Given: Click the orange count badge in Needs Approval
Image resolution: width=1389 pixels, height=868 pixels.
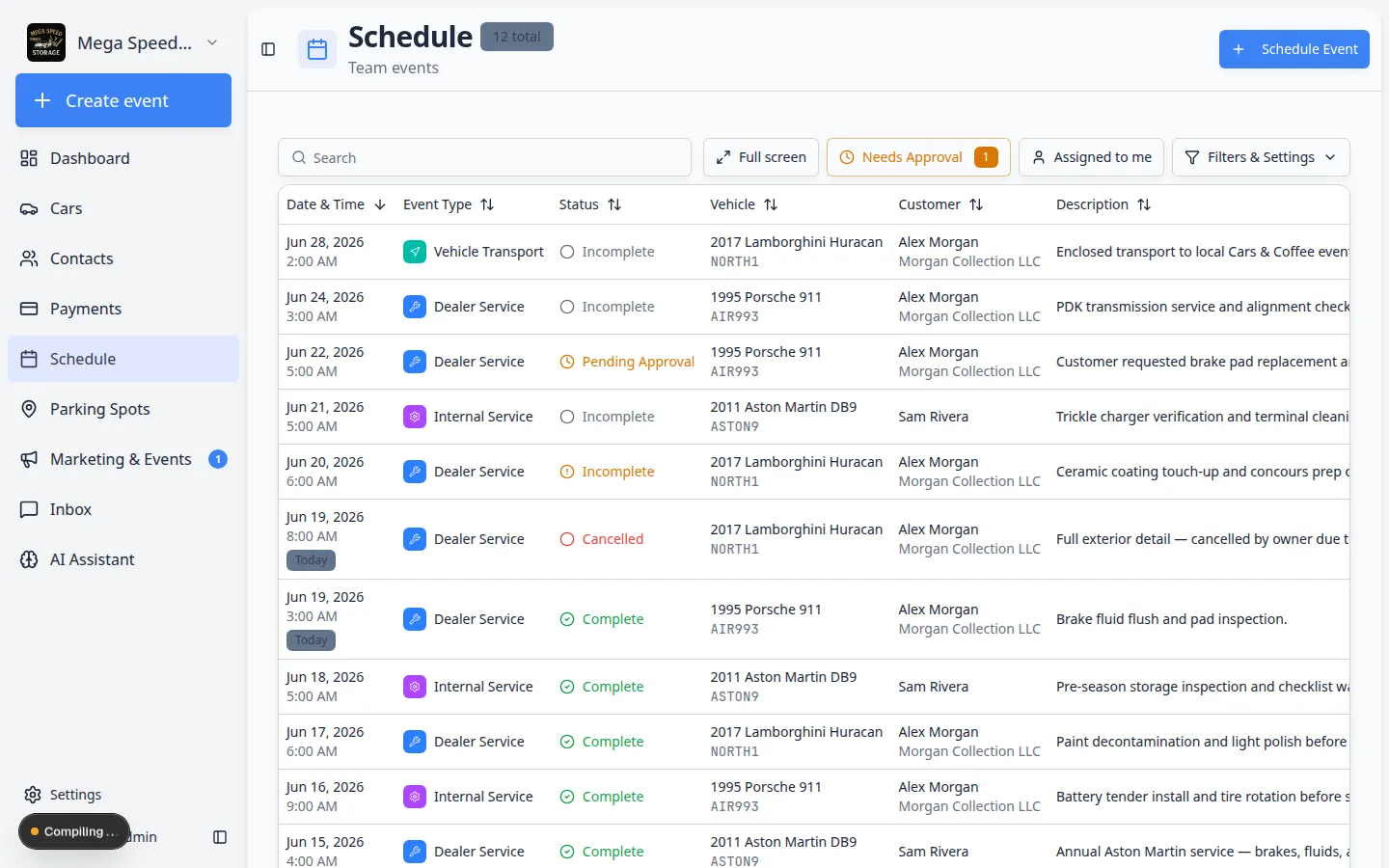Looking at the screenshot, I should (x=986, y=157).
